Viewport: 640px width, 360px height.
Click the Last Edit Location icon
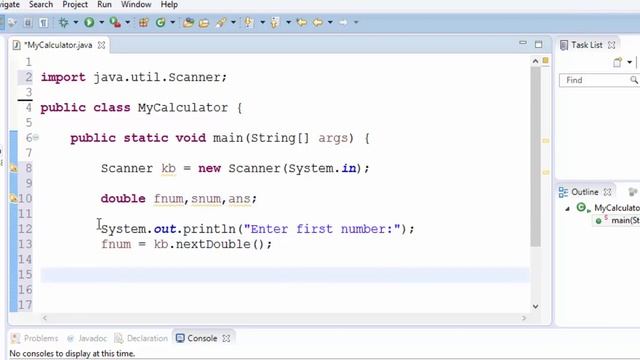(302, 22)
